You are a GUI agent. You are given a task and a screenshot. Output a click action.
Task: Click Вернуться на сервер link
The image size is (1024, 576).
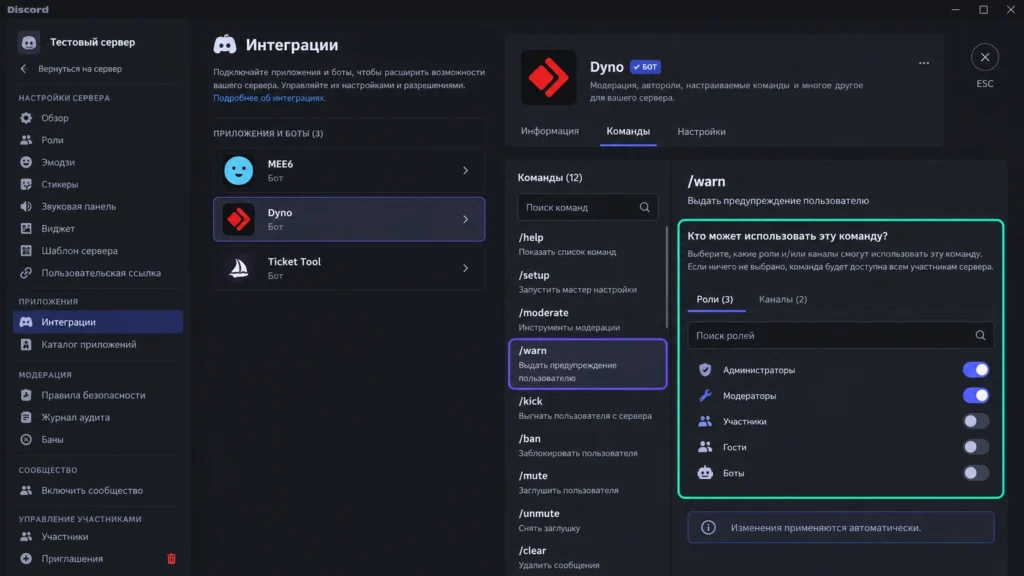click(x=80, y=69)
